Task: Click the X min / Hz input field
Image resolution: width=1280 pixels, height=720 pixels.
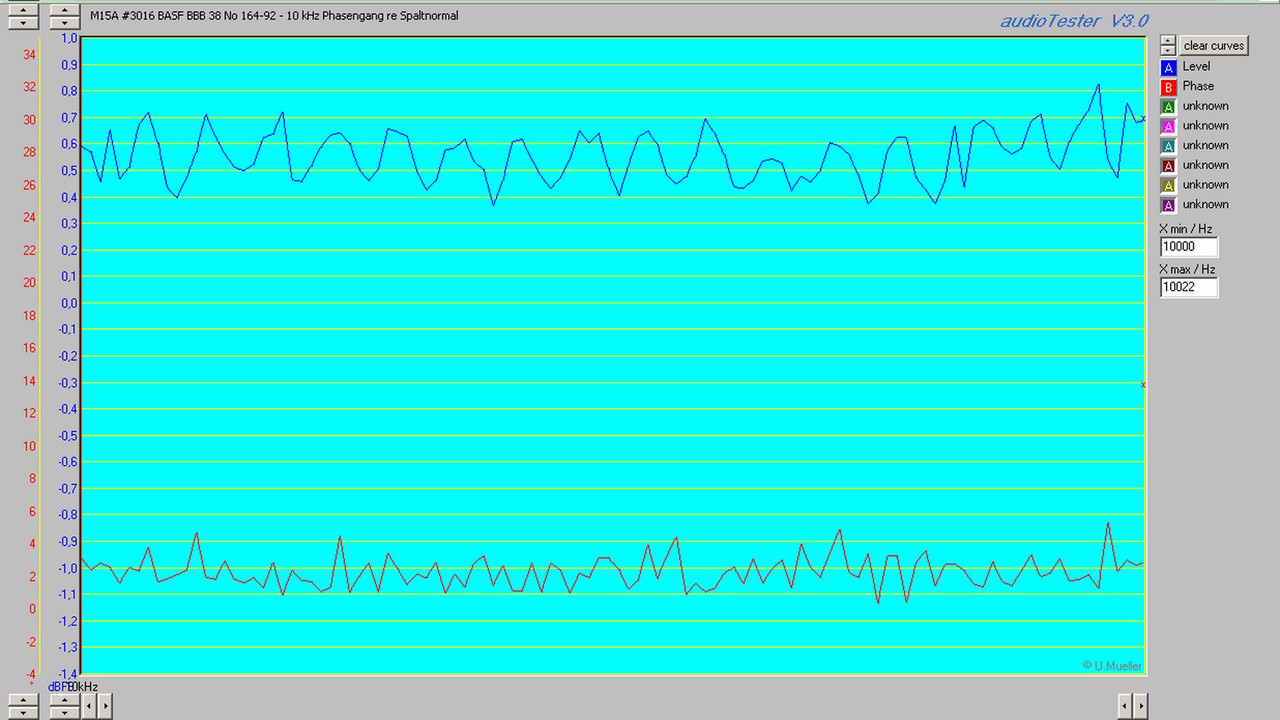Action: pyautogui.click(x=1188, y=246)
